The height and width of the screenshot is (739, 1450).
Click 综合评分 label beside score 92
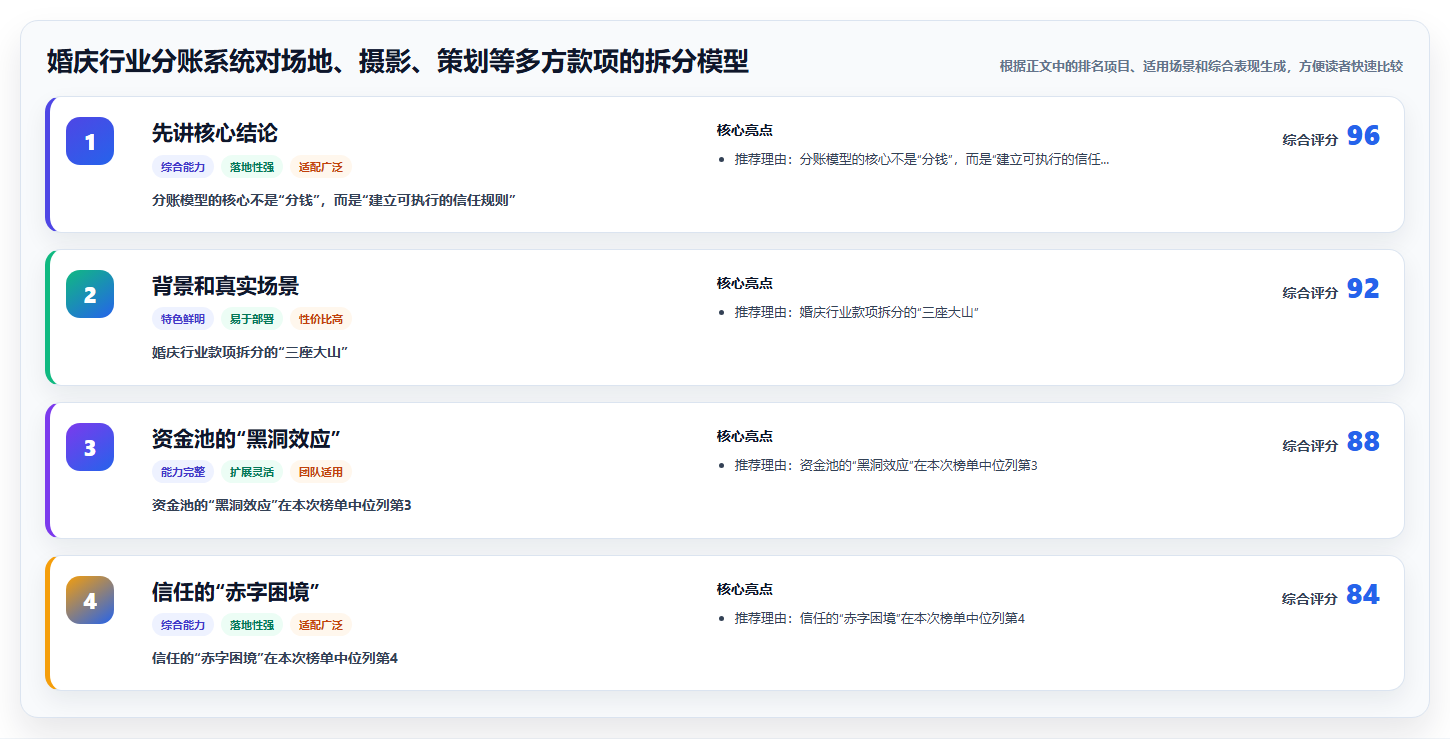pyautogui.click(x=1310, y=293)
